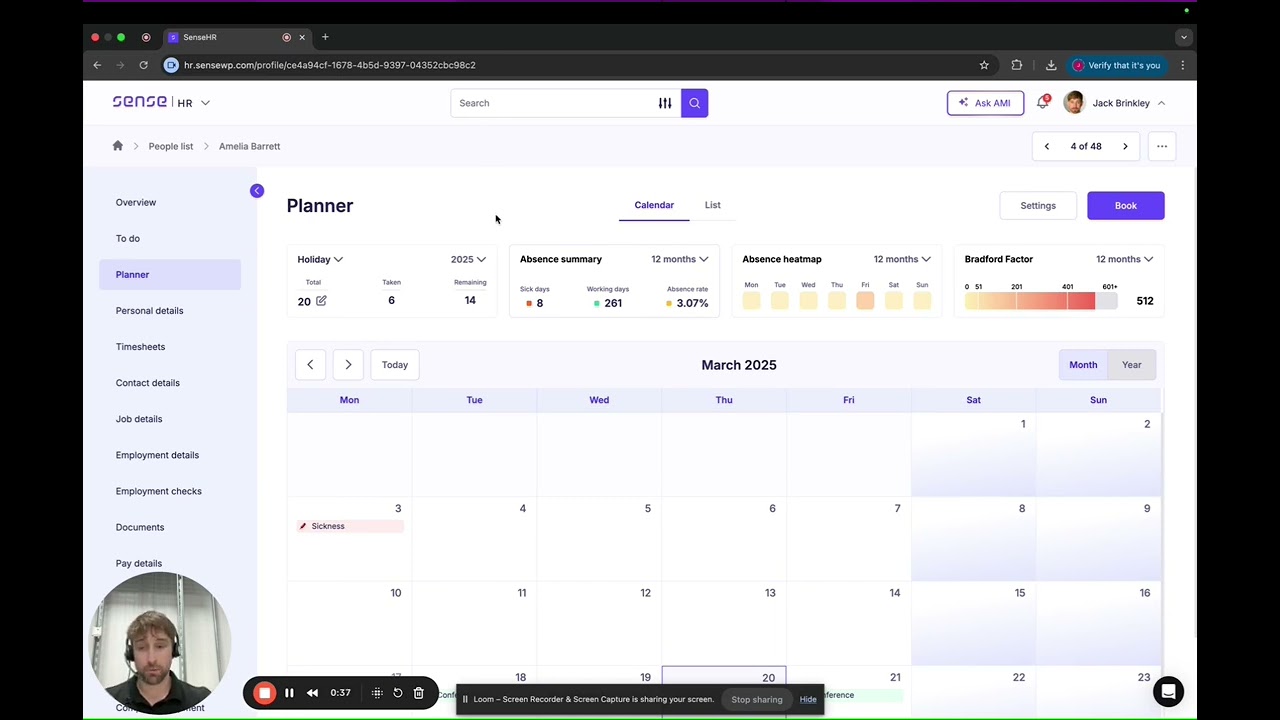Open Timesheets in sidebar
1280x720 pixels.
coord(141,346)
